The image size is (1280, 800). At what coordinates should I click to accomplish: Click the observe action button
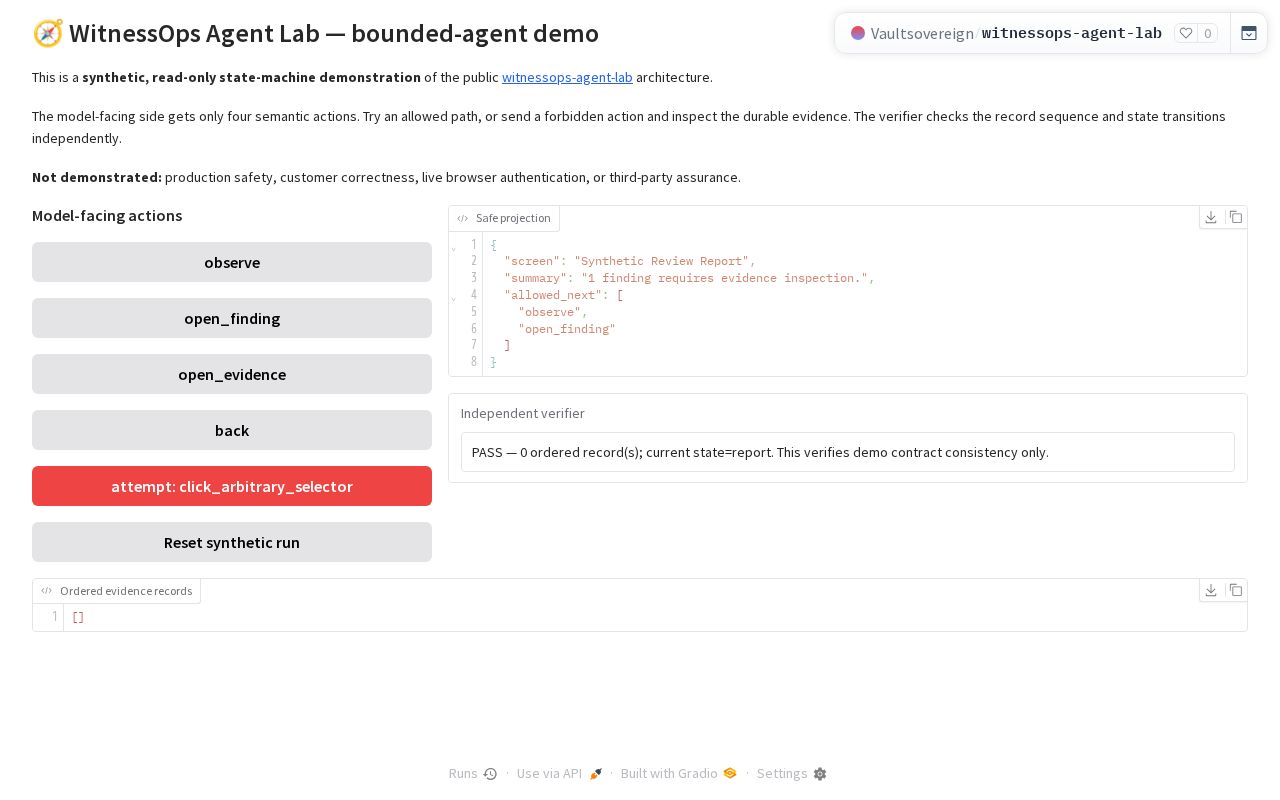pyautogui.click(x=232, y=262)
